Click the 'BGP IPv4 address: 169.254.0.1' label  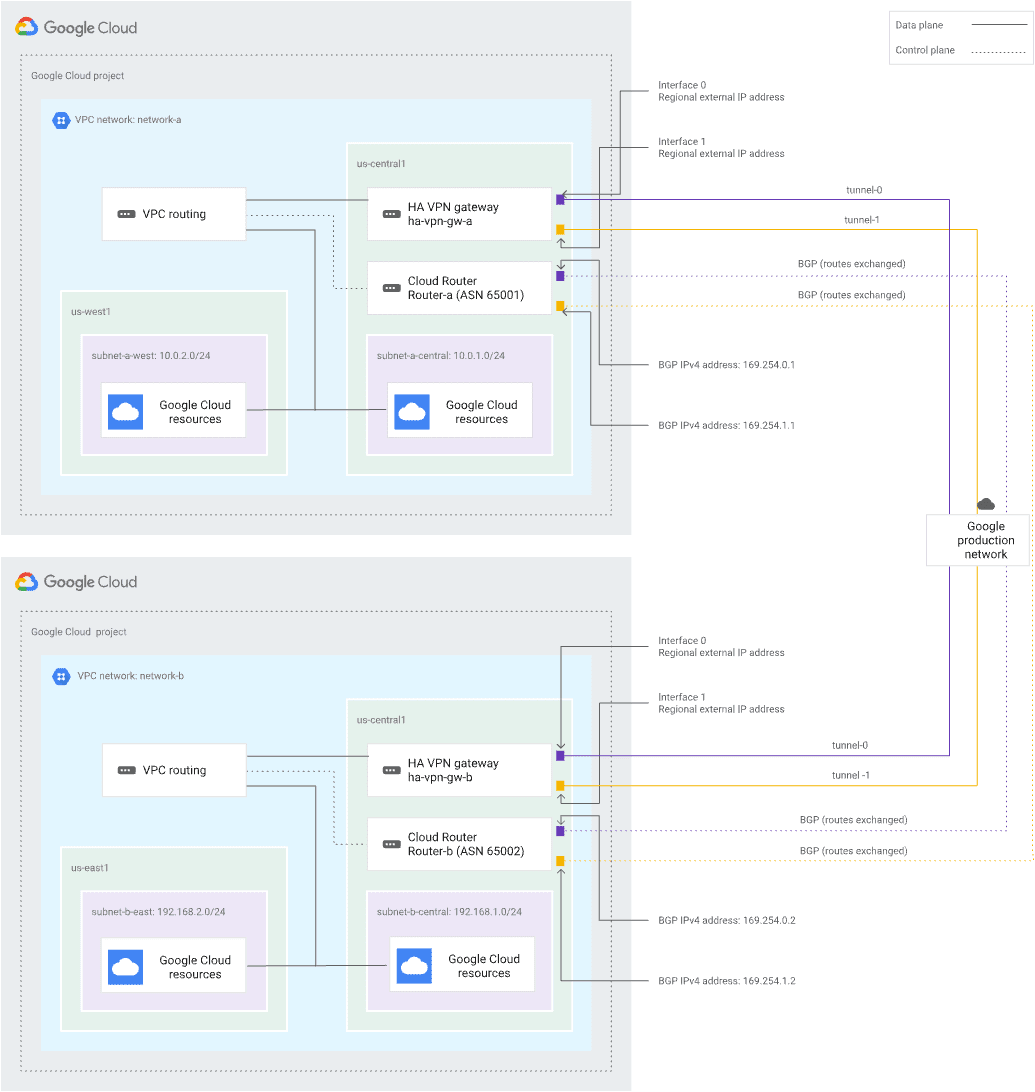pyautogui.click(x=726, y=364)
